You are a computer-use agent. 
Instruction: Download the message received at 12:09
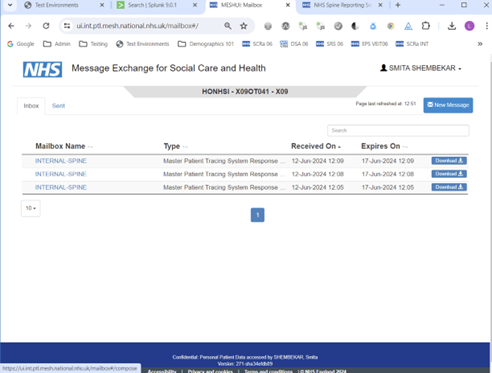(x=449, y=161)
